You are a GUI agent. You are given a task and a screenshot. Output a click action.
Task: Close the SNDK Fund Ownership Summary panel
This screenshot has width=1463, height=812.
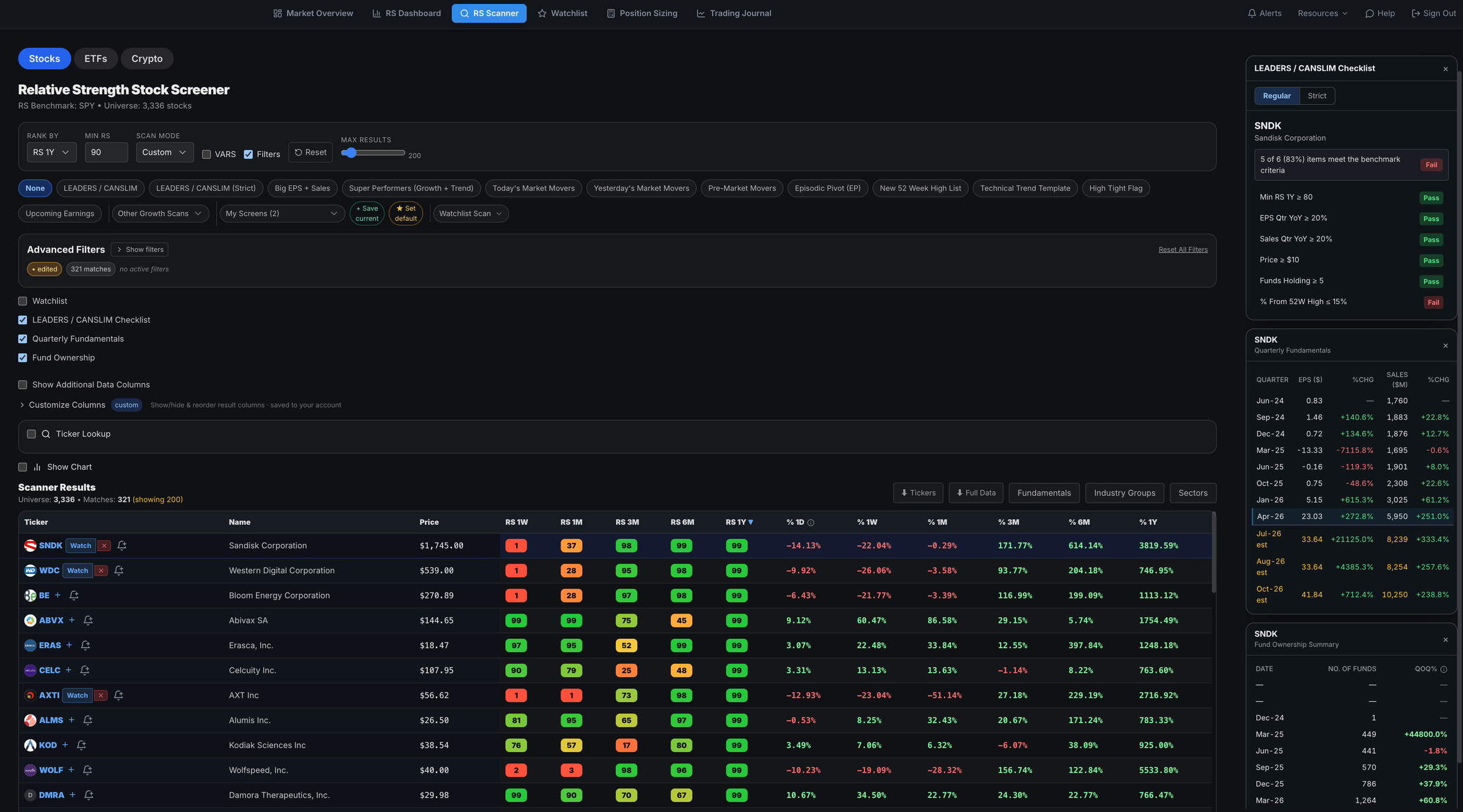coord(1445,639)
